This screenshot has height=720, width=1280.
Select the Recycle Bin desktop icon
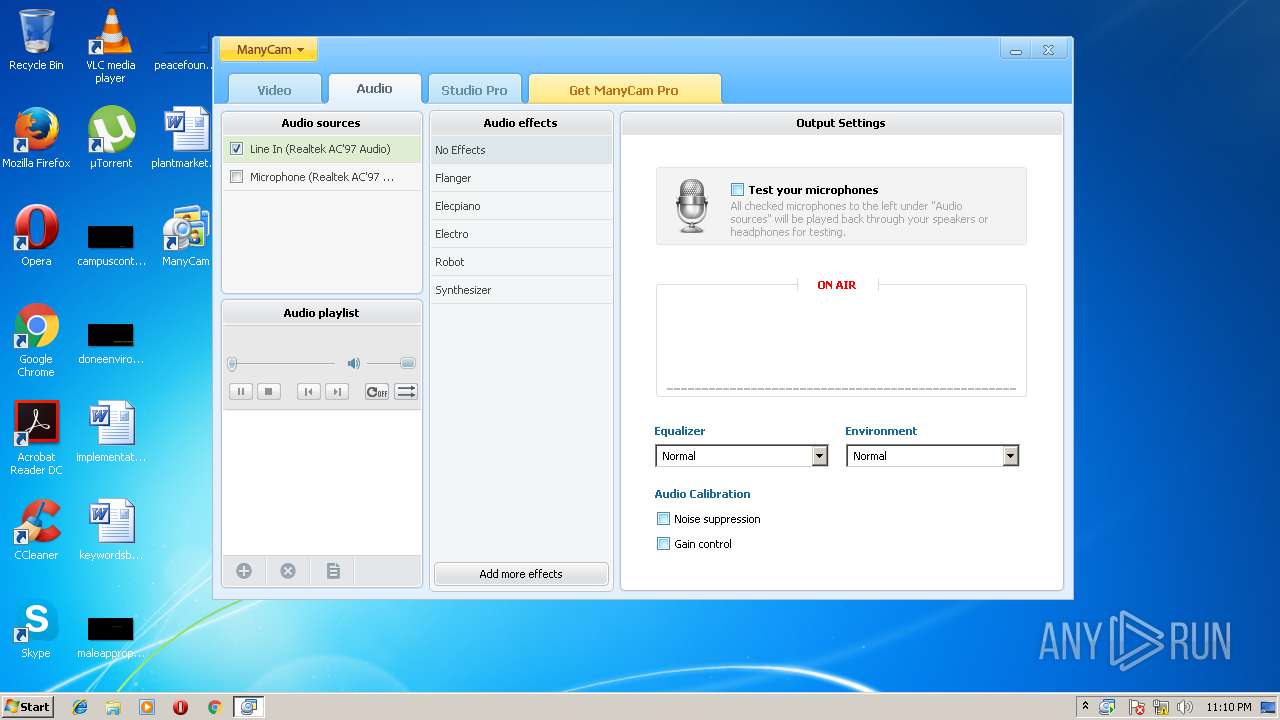(x=36, y=40)
